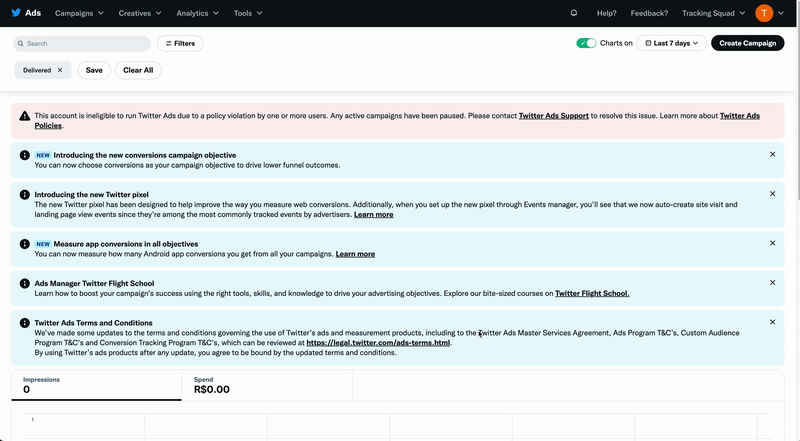Click the info icon beside new Twitter pixel notice
Screen dimensions: 800x441
tap(24, 194)
